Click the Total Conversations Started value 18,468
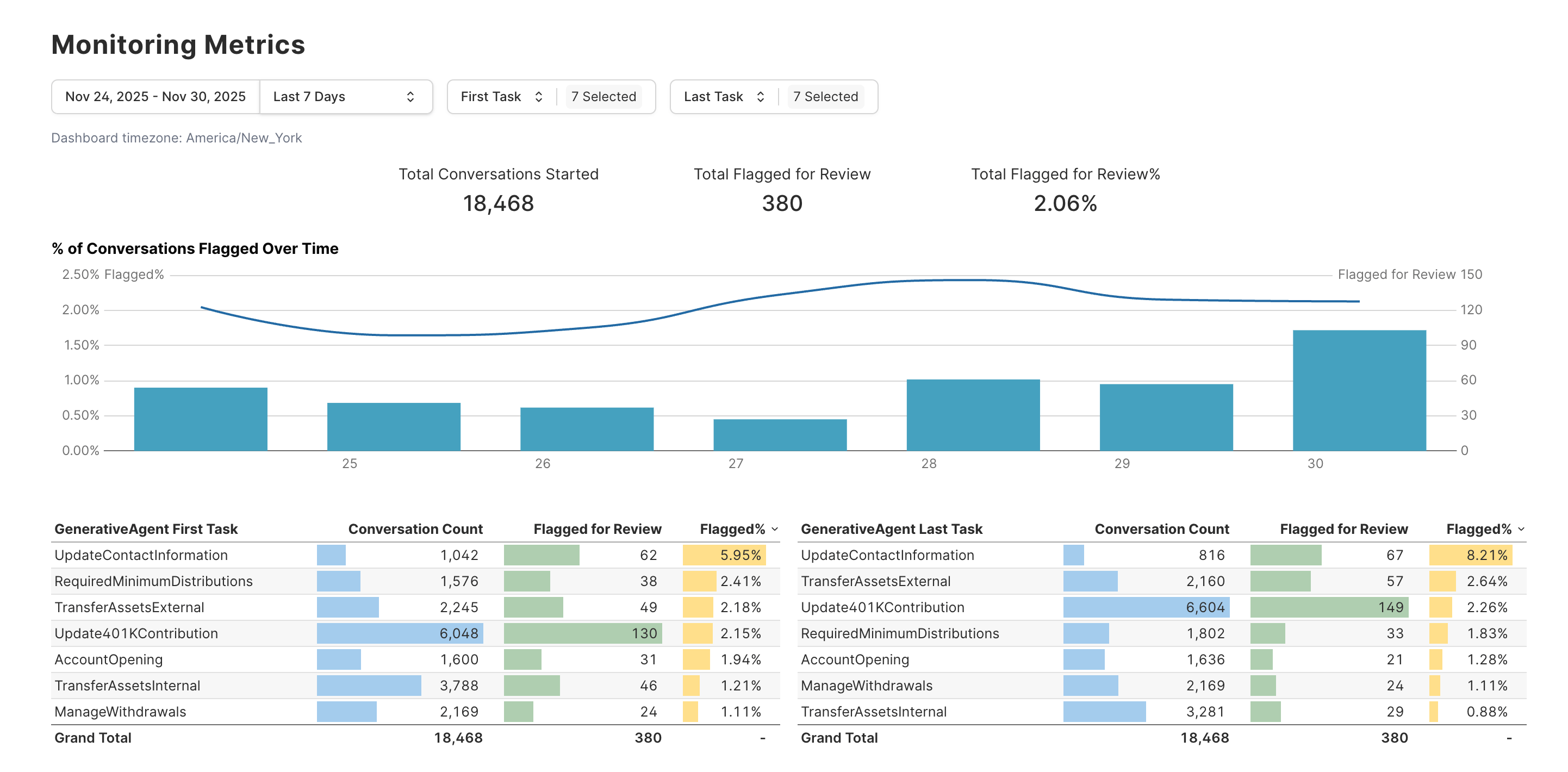Screen dimensions: 1568x772 point(499,203)
